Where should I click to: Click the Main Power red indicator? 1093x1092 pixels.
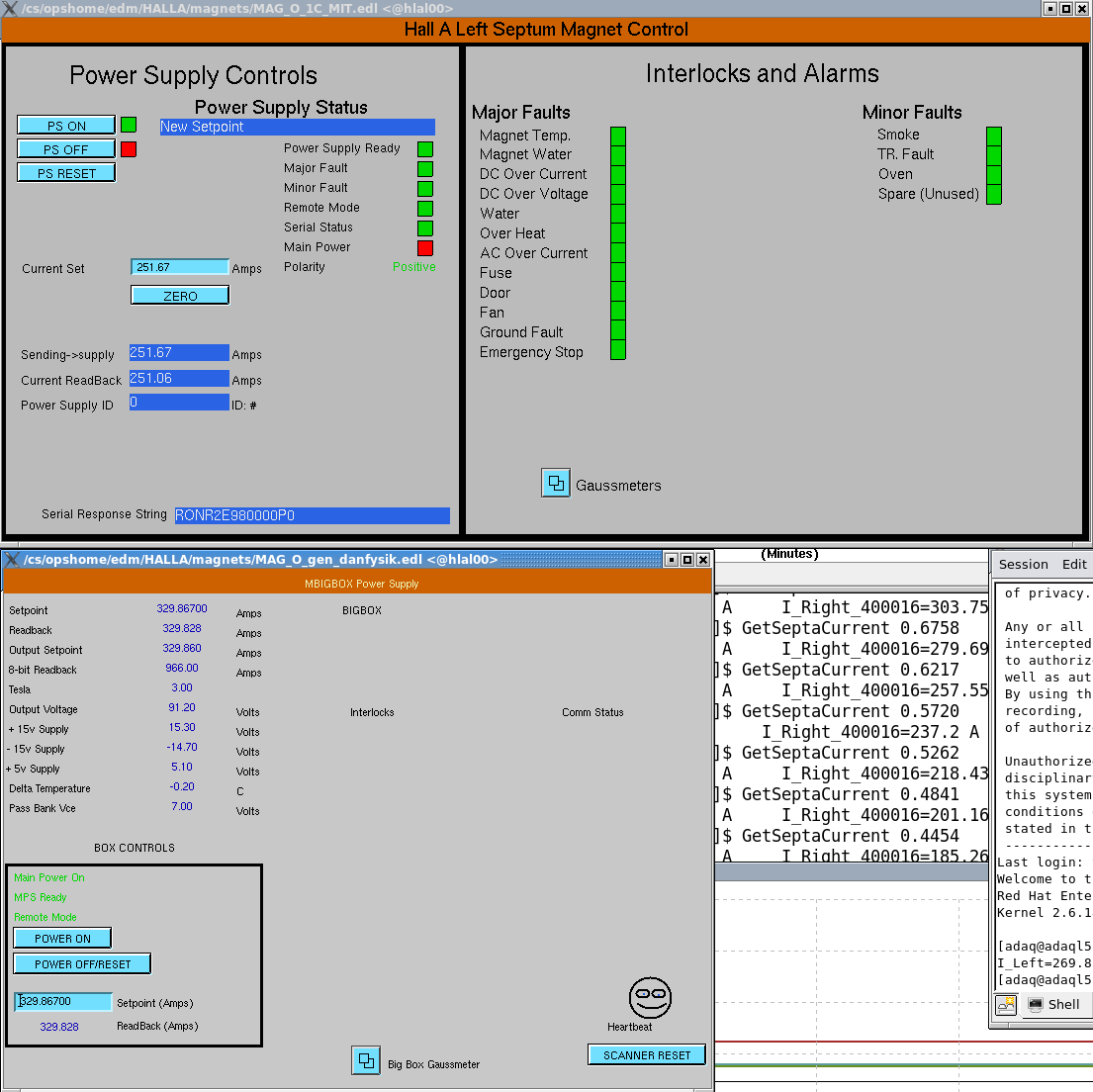pyautogui.click(x=425, y=247)
